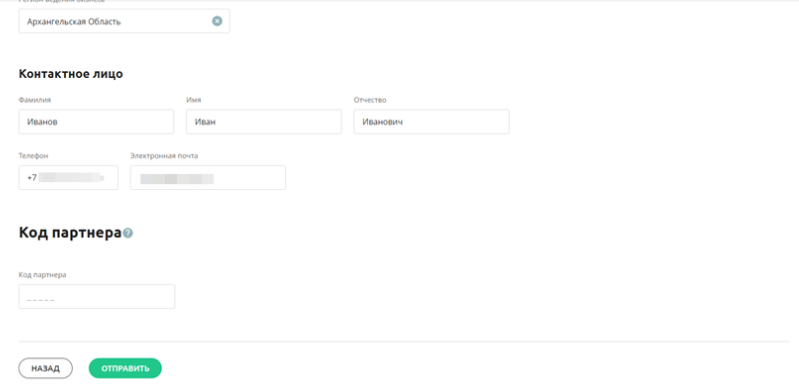Click the Телефон input starting with +7
The image size is (799, 389).
pyautogui.click(x=68, y=177)
